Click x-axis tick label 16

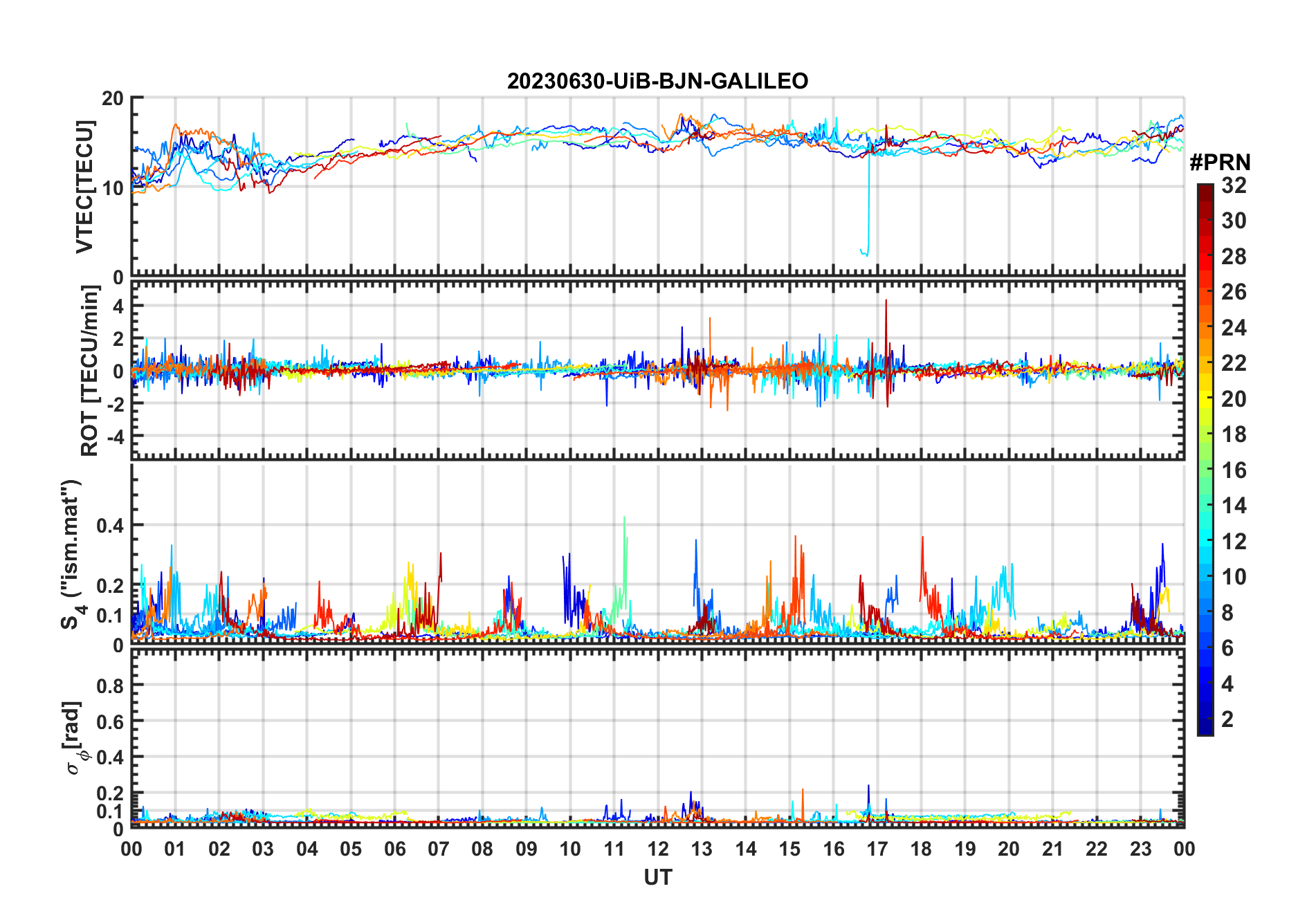click(834, 849)
